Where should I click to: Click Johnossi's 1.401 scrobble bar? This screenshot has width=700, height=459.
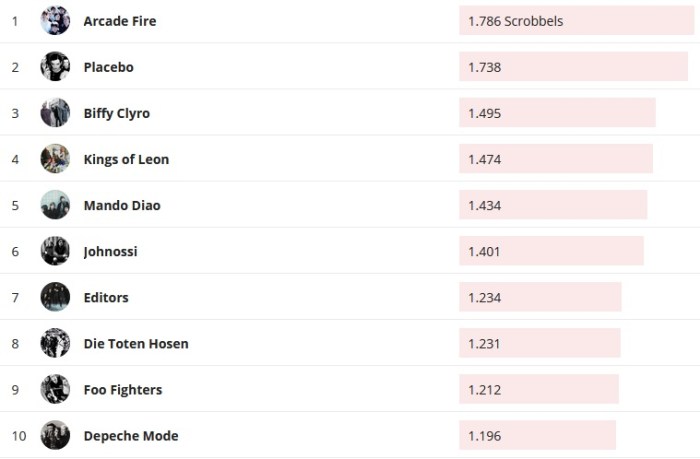[551, 251]
